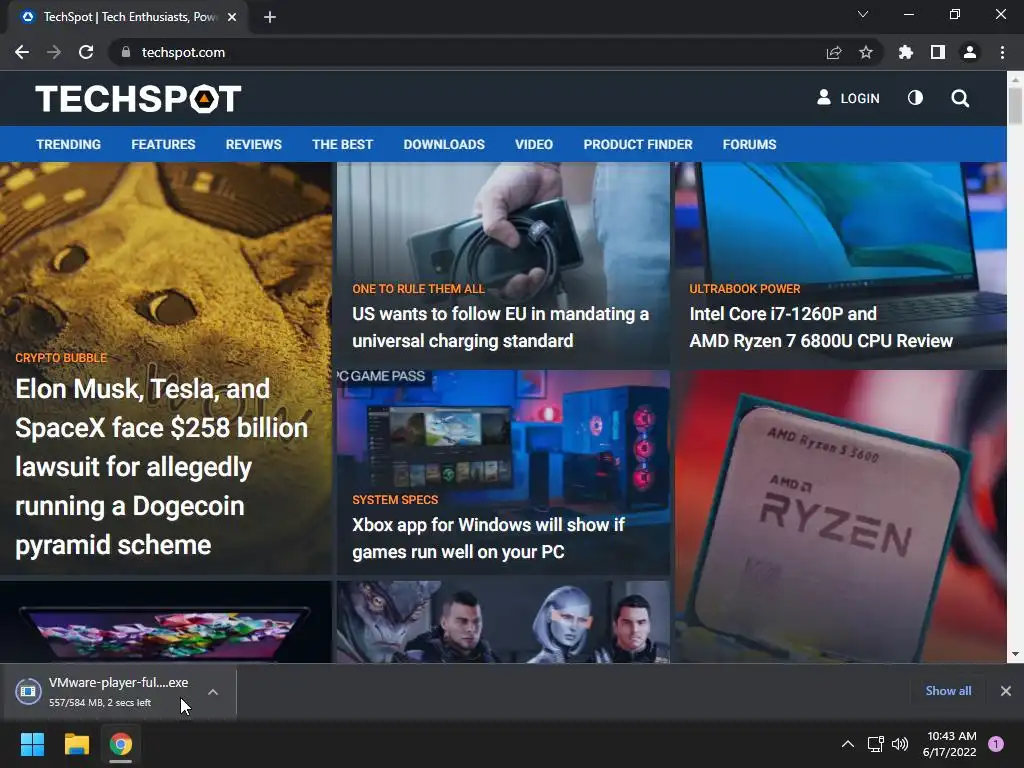The height and width of the screenshot is (768, 1024).
Task: Open TechSpot site search
Action: (x=960, y=99)
